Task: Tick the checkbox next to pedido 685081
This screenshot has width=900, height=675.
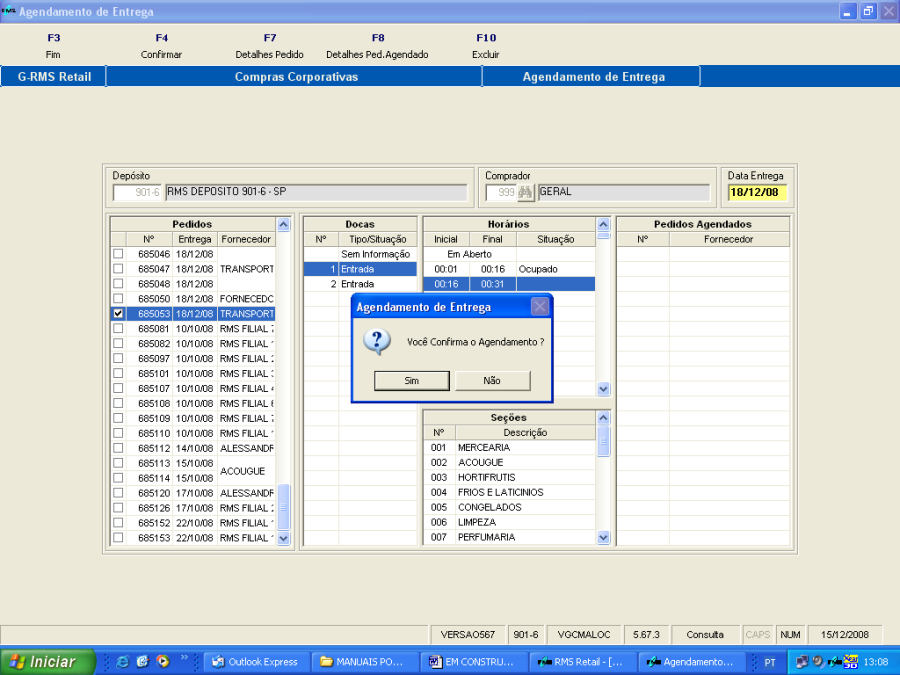Action: tap(119, 328)
